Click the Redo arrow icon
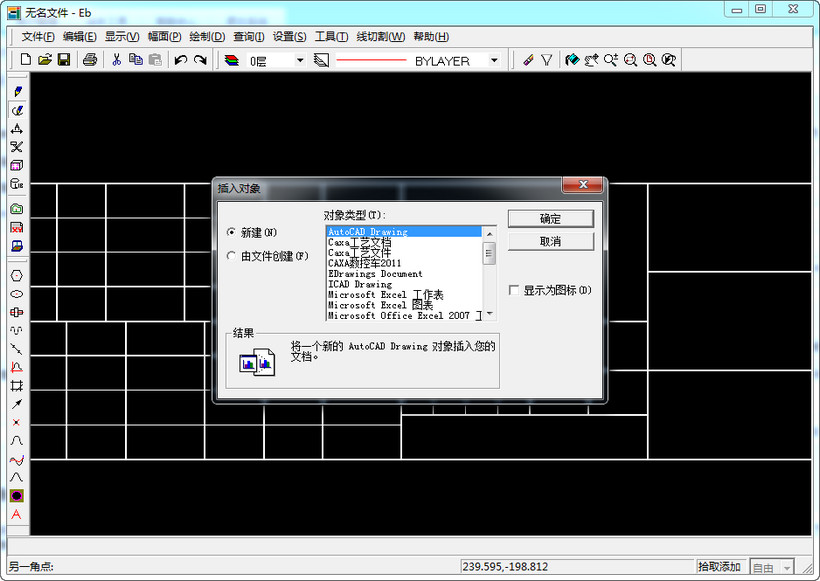 (x=200, y=60)
